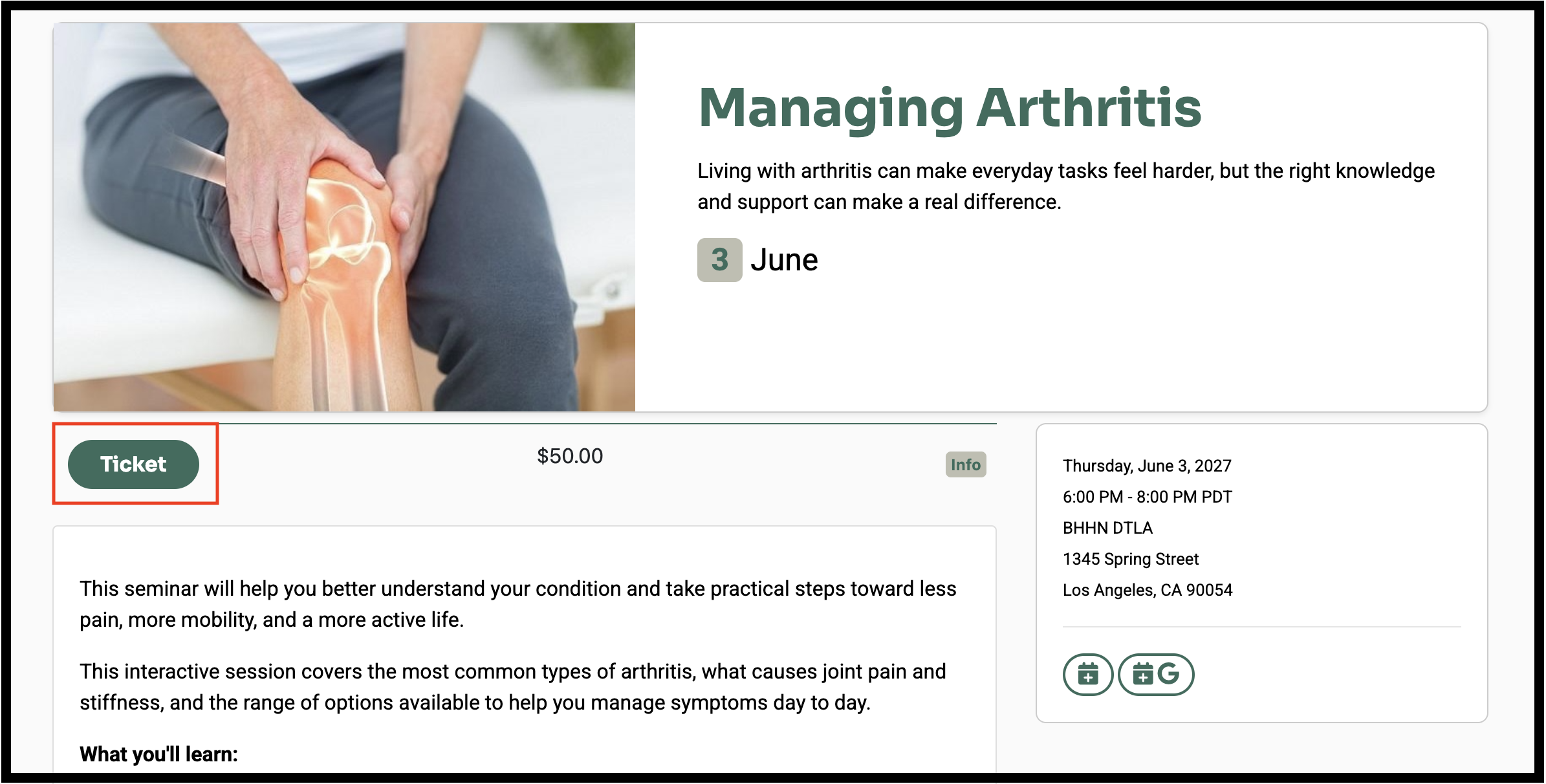Click the green Ticket button
1546x784 pixels.
tap(133, 464)
